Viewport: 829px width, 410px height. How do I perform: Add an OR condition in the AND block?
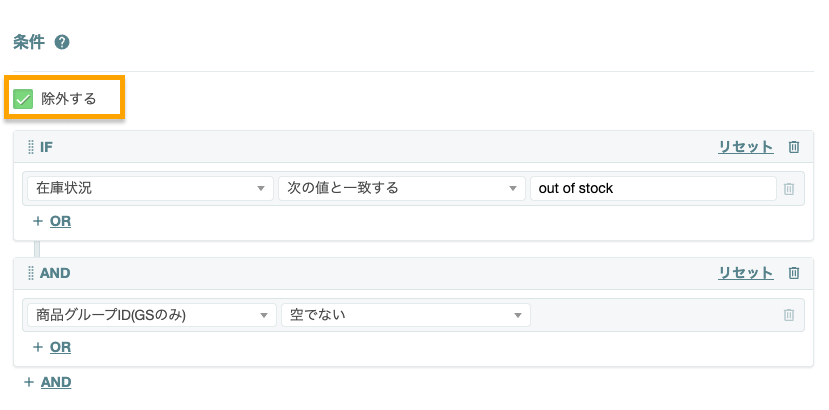click(60, 347)
